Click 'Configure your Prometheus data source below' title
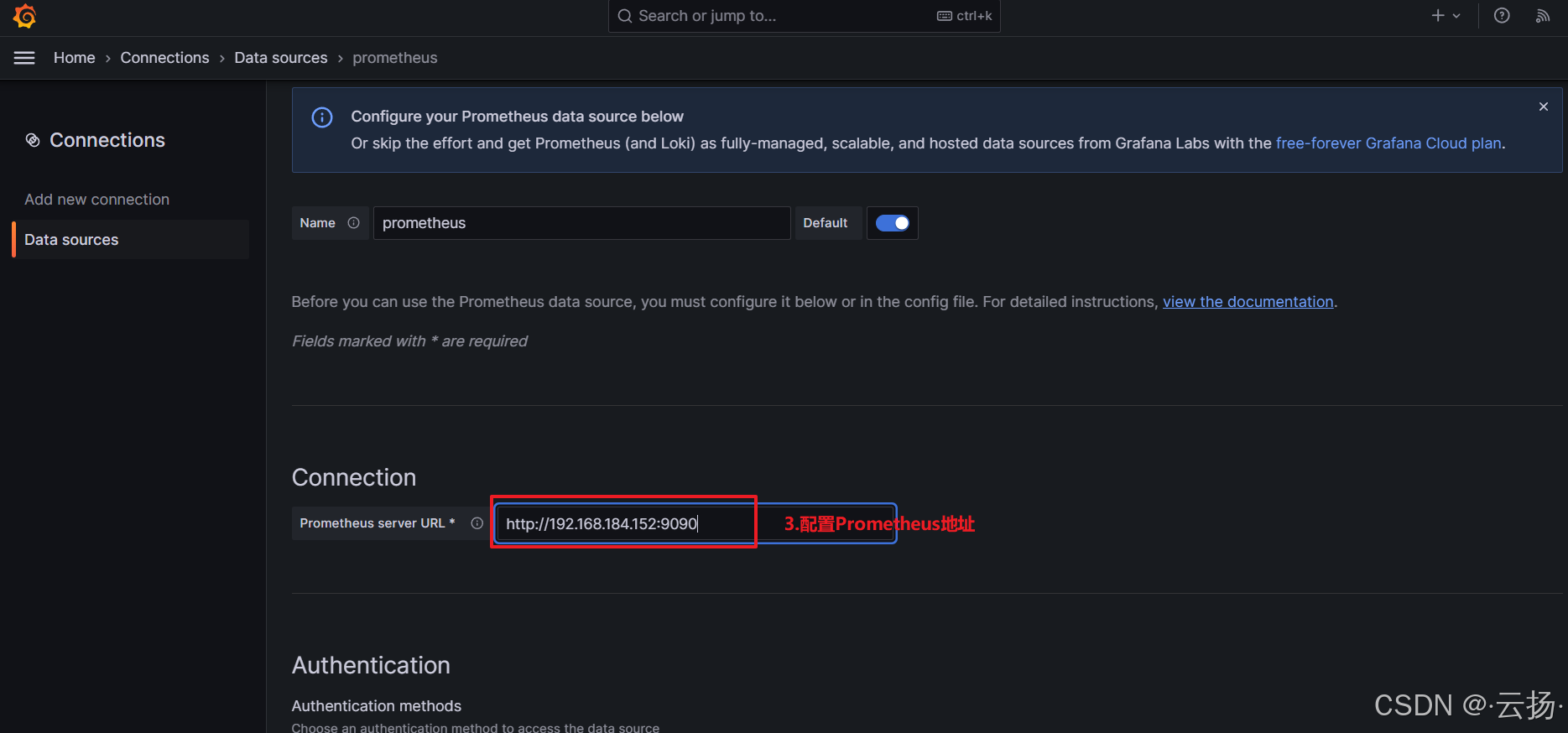Viewport: 1568px width, 733px height. coord(517,117)
